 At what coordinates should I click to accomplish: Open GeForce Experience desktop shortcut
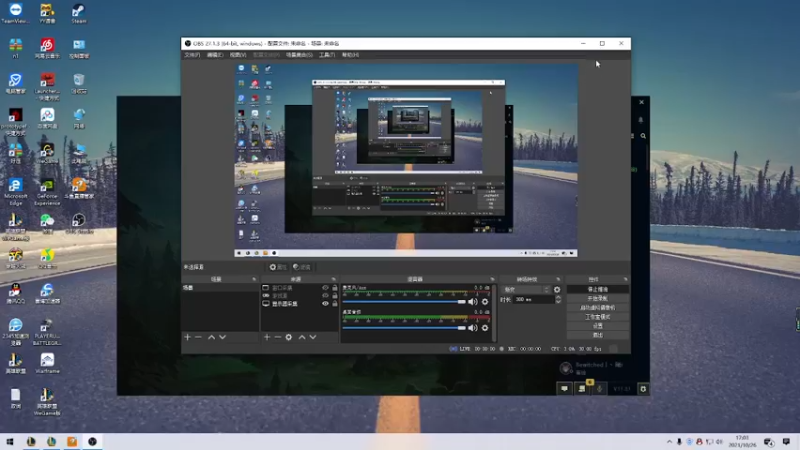click(x=47, y=192)
